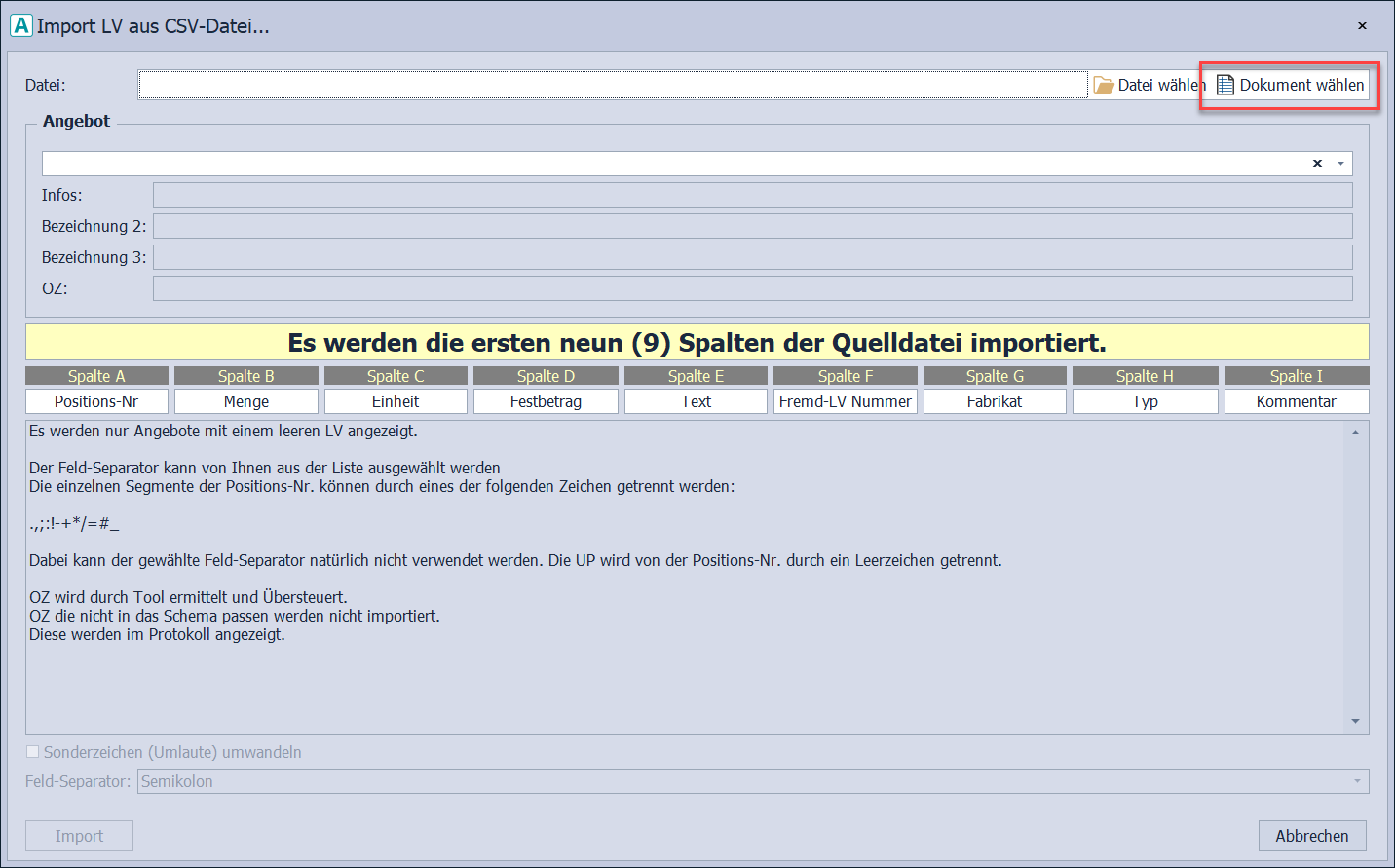Image resolution: width=1395 pixels, height=868 pixels.
Task: Click the Infos text field
Action: click(x=752, y=195)
